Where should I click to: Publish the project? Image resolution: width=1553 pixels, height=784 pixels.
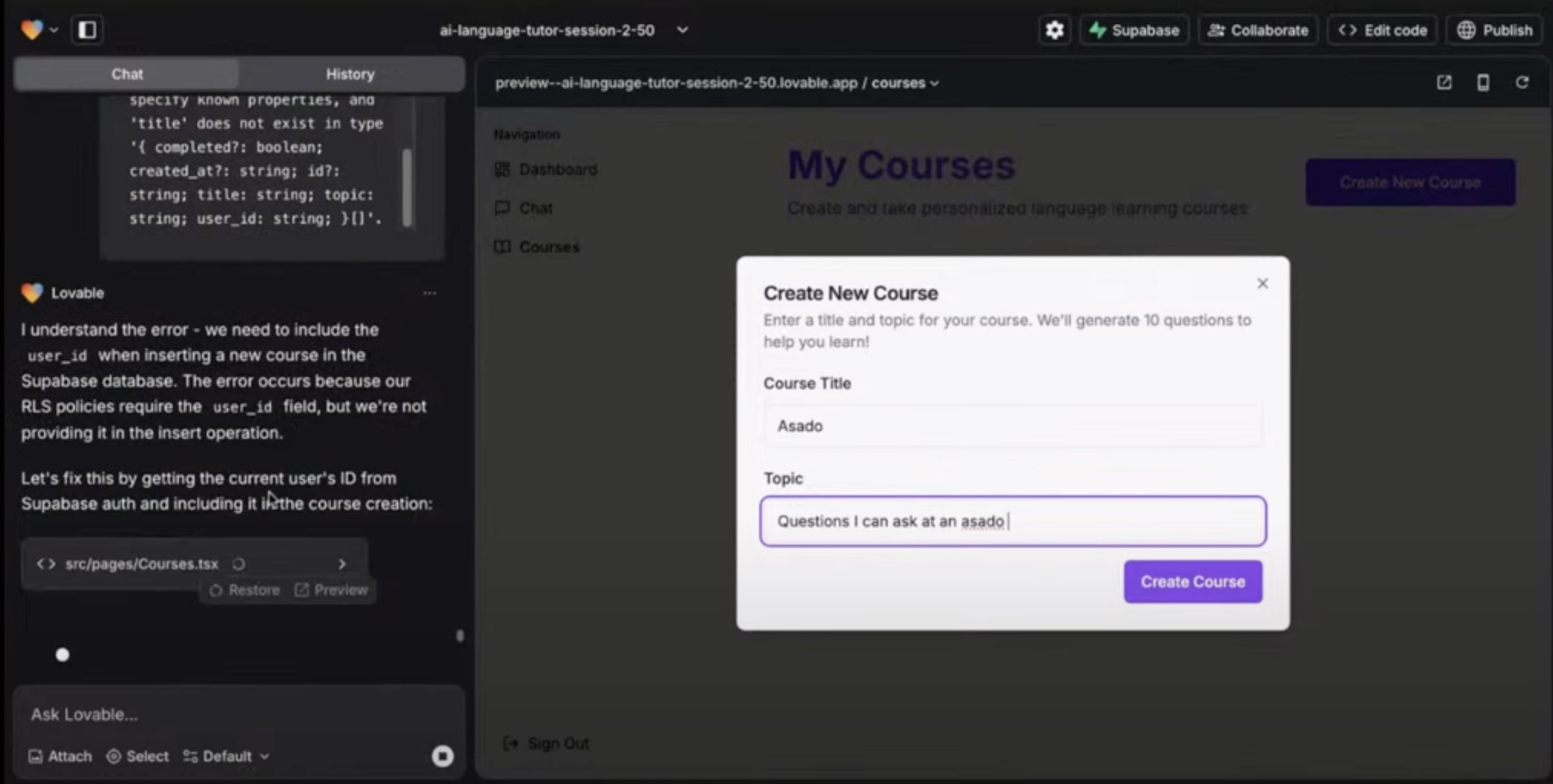(x=1494, y=30)
